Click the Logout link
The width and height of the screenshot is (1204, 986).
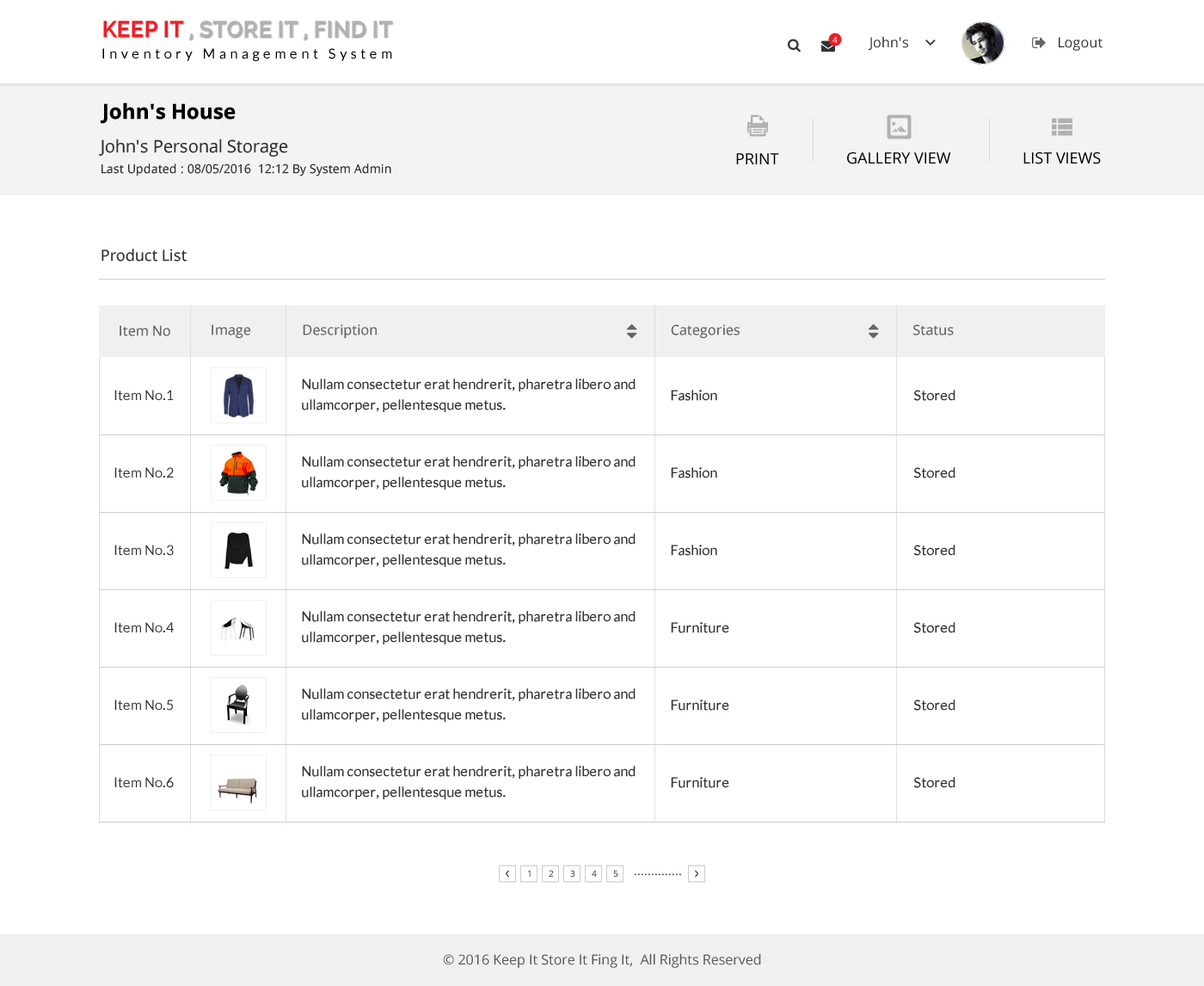[x=1068, y=43]
